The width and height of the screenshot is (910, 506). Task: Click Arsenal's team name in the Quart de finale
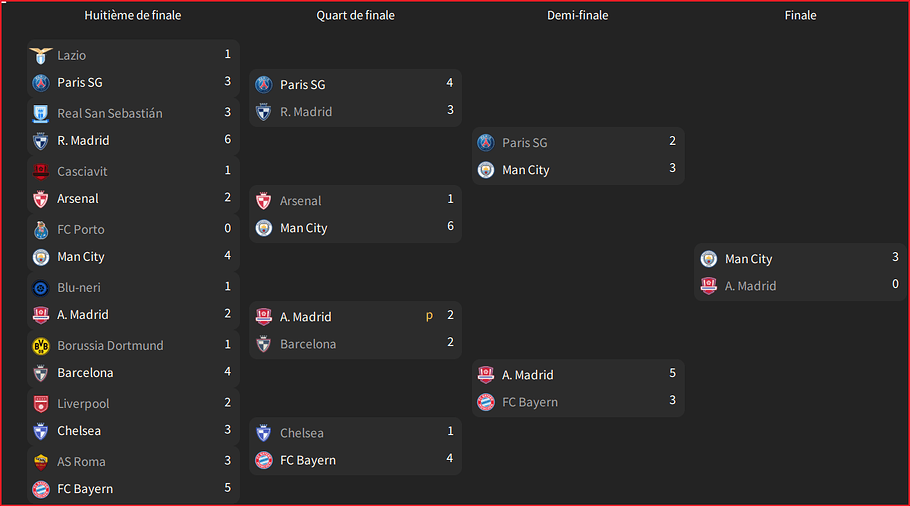point(301,201)
